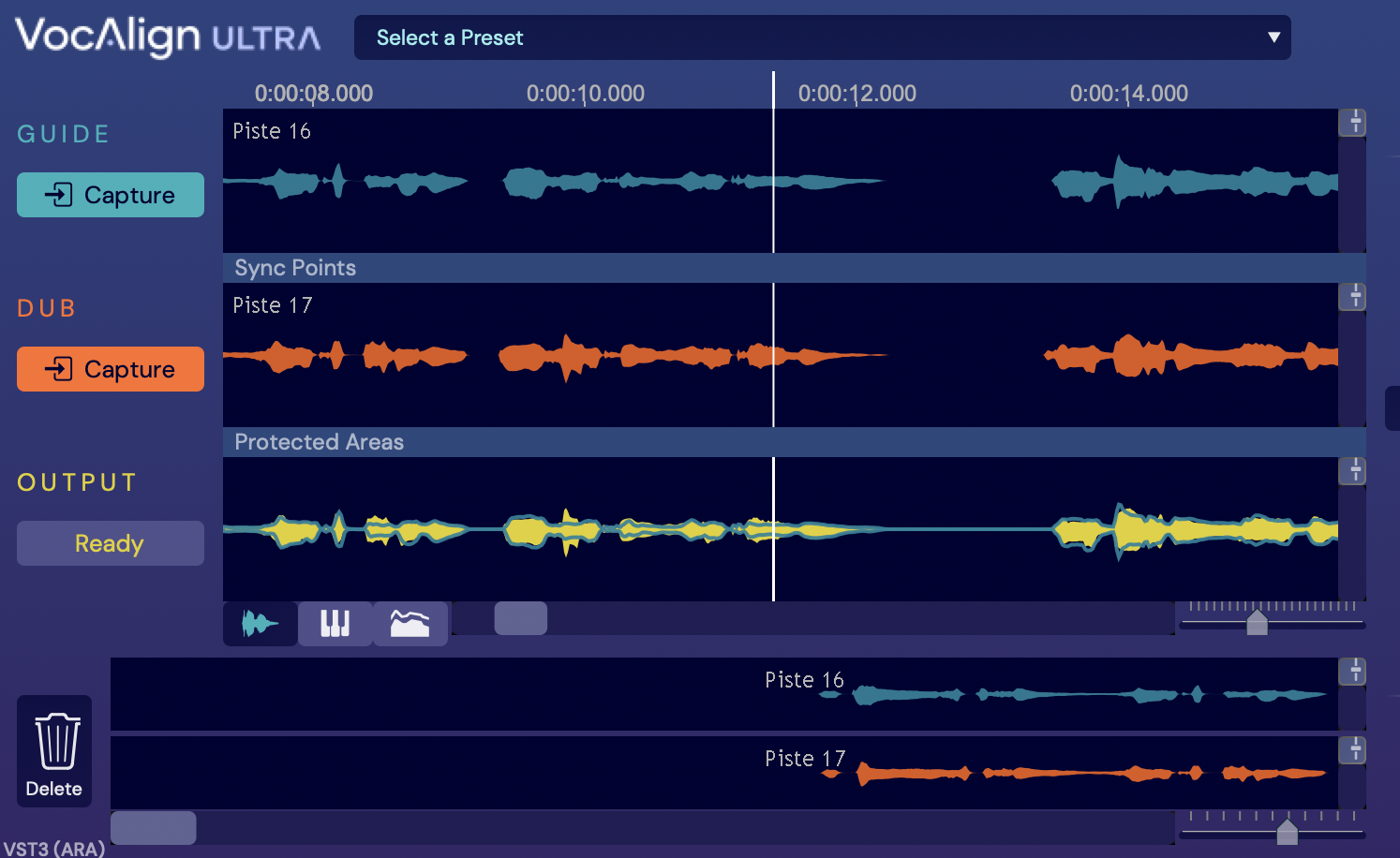The image size is (1400, 858).
Task: Click the overview horizontal scrollbar thumb
Action: (x=154, y=828)
